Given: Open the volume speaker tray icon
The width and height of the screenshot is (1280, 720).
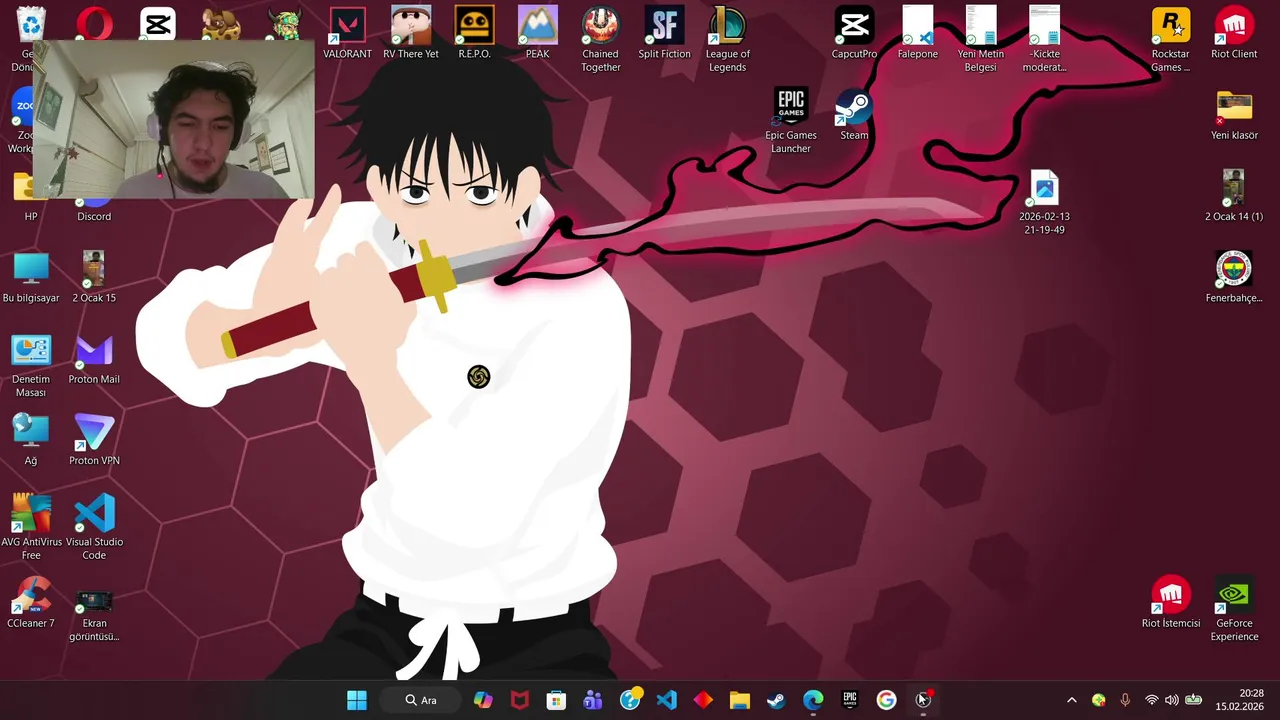Looking at the screenshot, I should point(1172,700).
